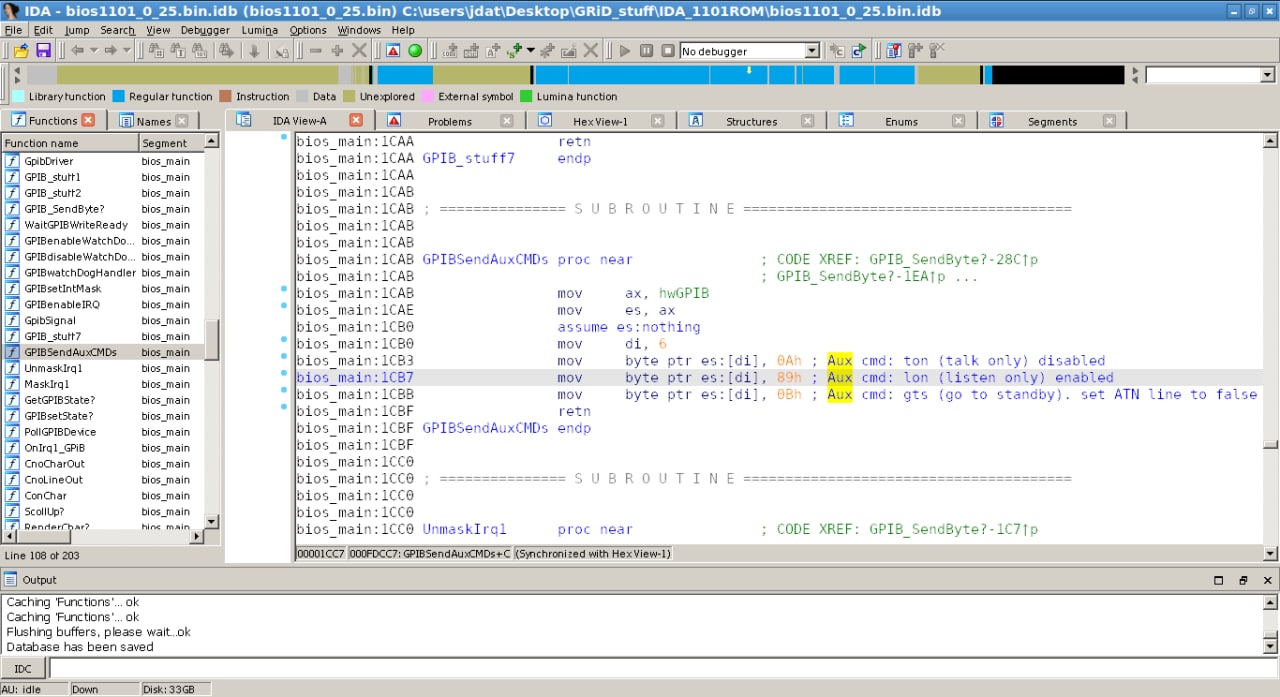Image resolution: width=1280 pixels, height=697 pixels.
Task: Sort by the Function name column header
Action: pyautogui.click(x=41, y=143)
